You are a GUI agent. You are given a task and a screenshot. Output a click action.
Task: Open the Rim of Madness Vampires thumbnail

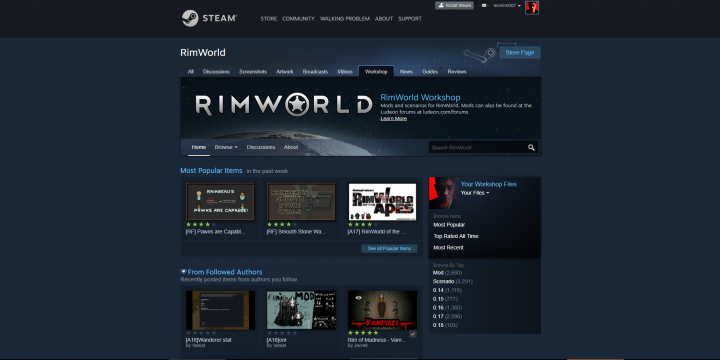[x=382, y=310]
